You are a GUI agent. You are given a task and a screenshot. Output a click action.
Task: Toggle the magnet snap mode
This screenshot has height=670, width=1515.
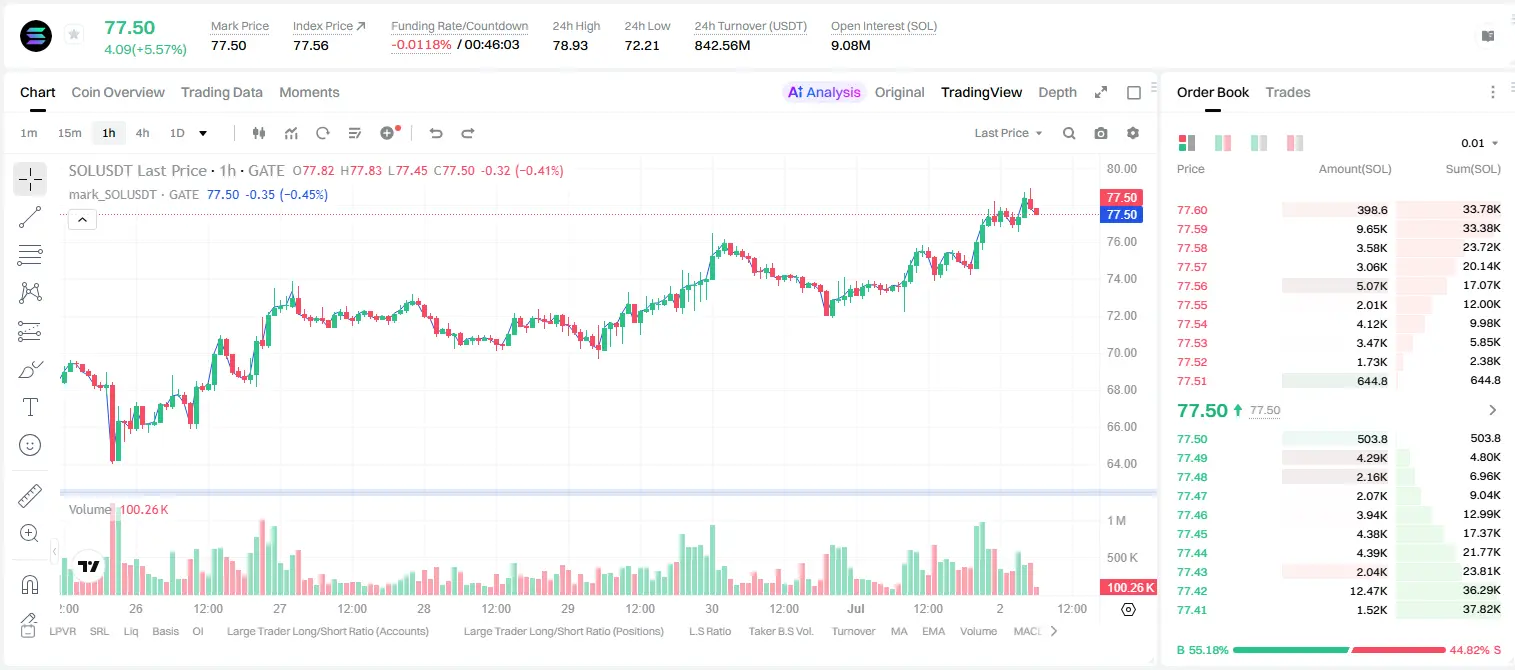pos(30,583)
